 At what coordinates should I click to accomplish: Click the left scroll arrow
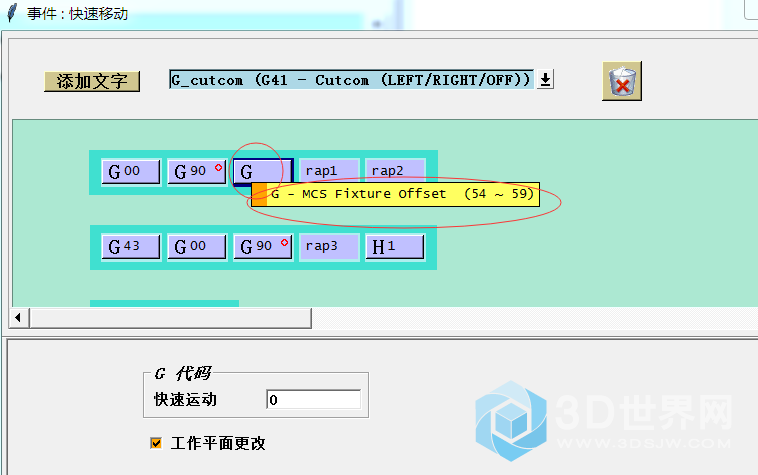(x=18, y=318)
